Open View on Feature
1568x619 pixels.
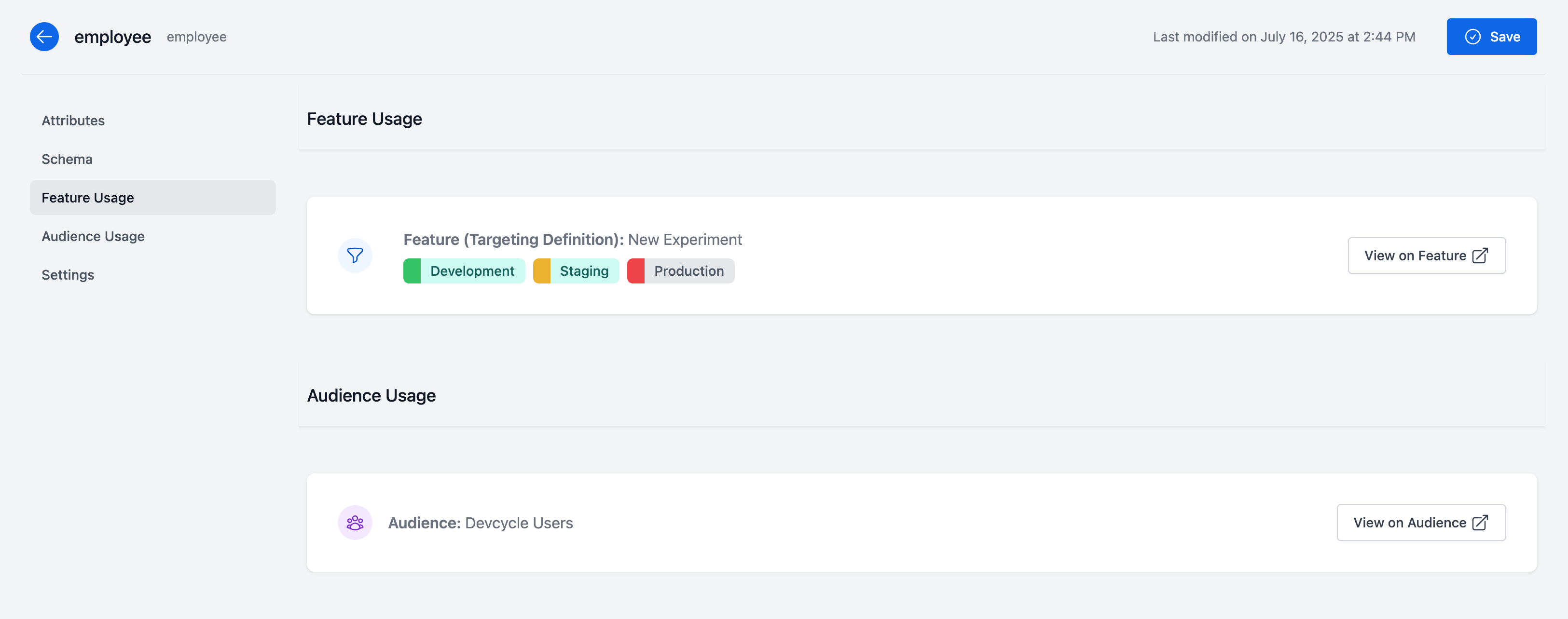coord(1427,256)
